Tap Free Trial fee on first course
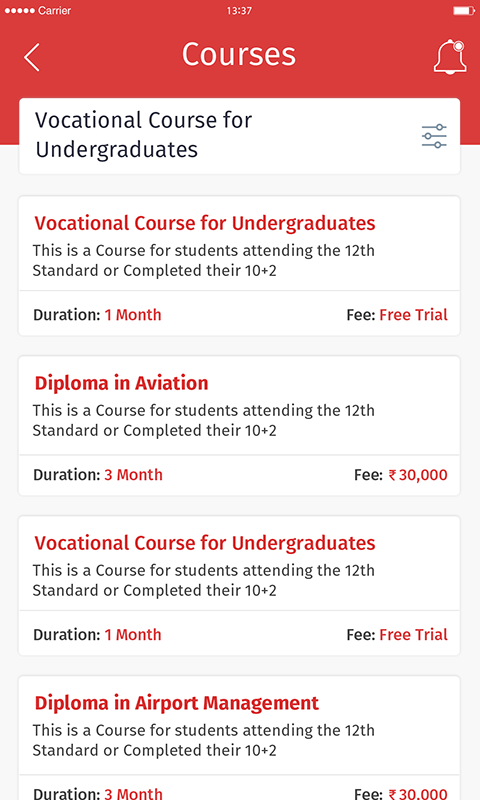480x800 pixels. click(x=414, y=315)
